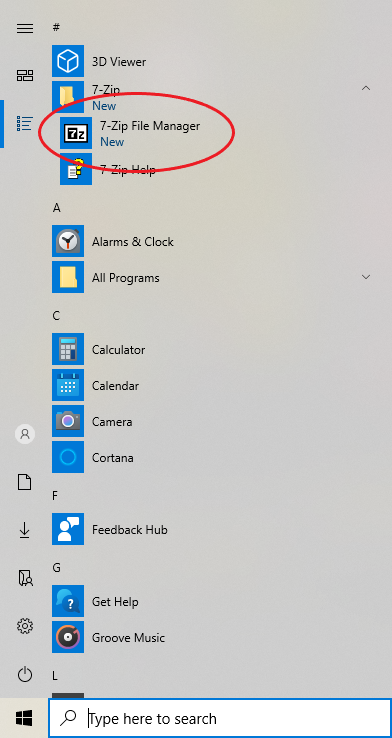Image resolution: width=392 pixels, height=738 pixels.
Task: Click the 'L' letter header
Action: coord(55,676)
